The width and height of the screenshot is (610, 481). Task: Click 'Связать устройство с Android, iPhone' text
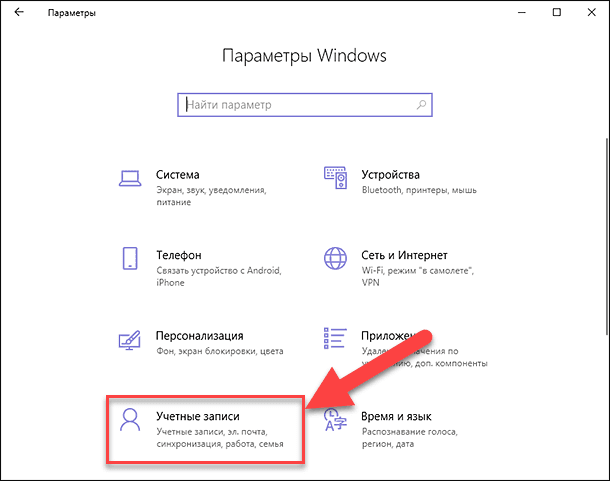[219, 277]
